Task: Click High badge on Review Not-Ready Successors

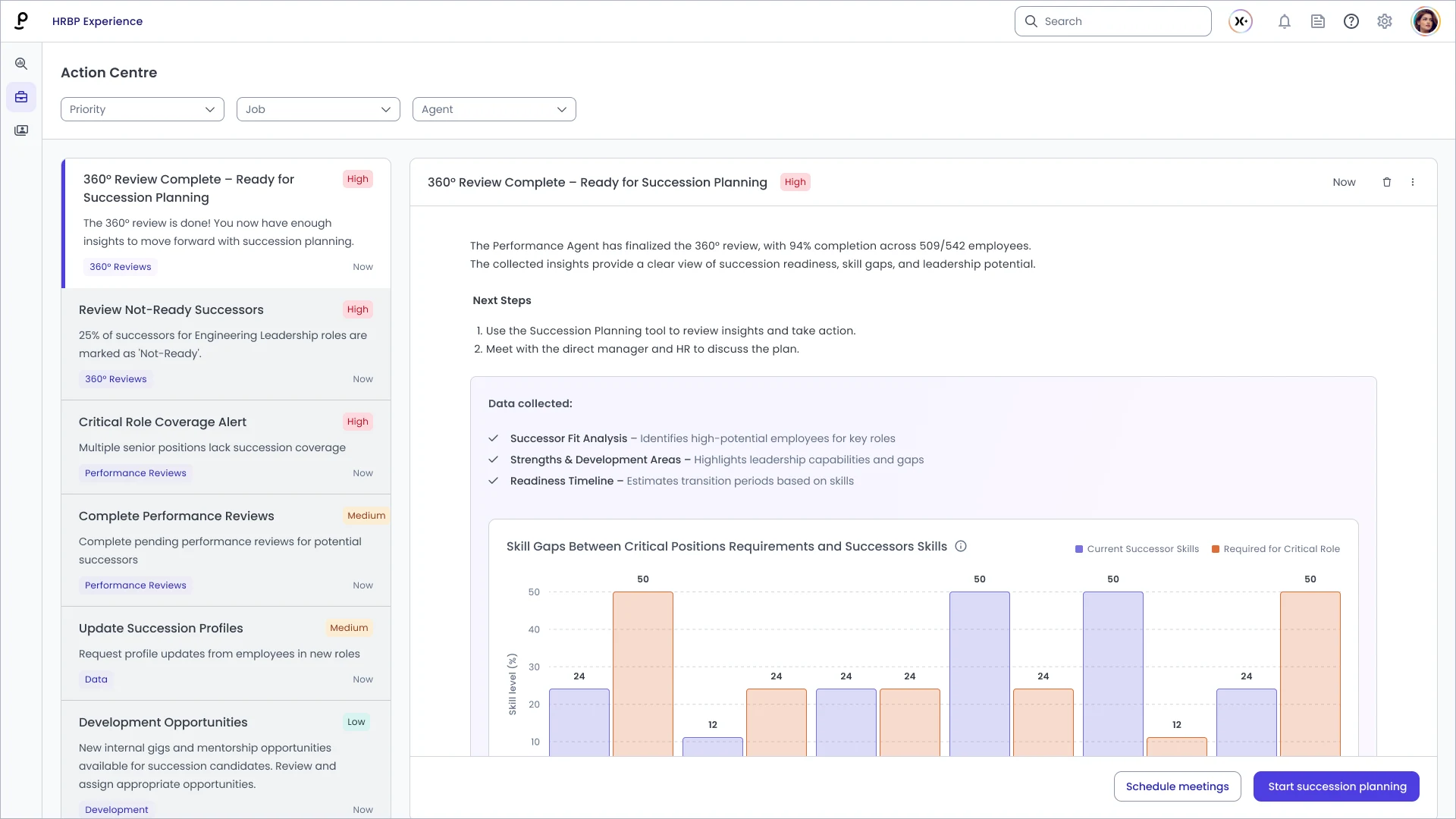Action: 358,309
